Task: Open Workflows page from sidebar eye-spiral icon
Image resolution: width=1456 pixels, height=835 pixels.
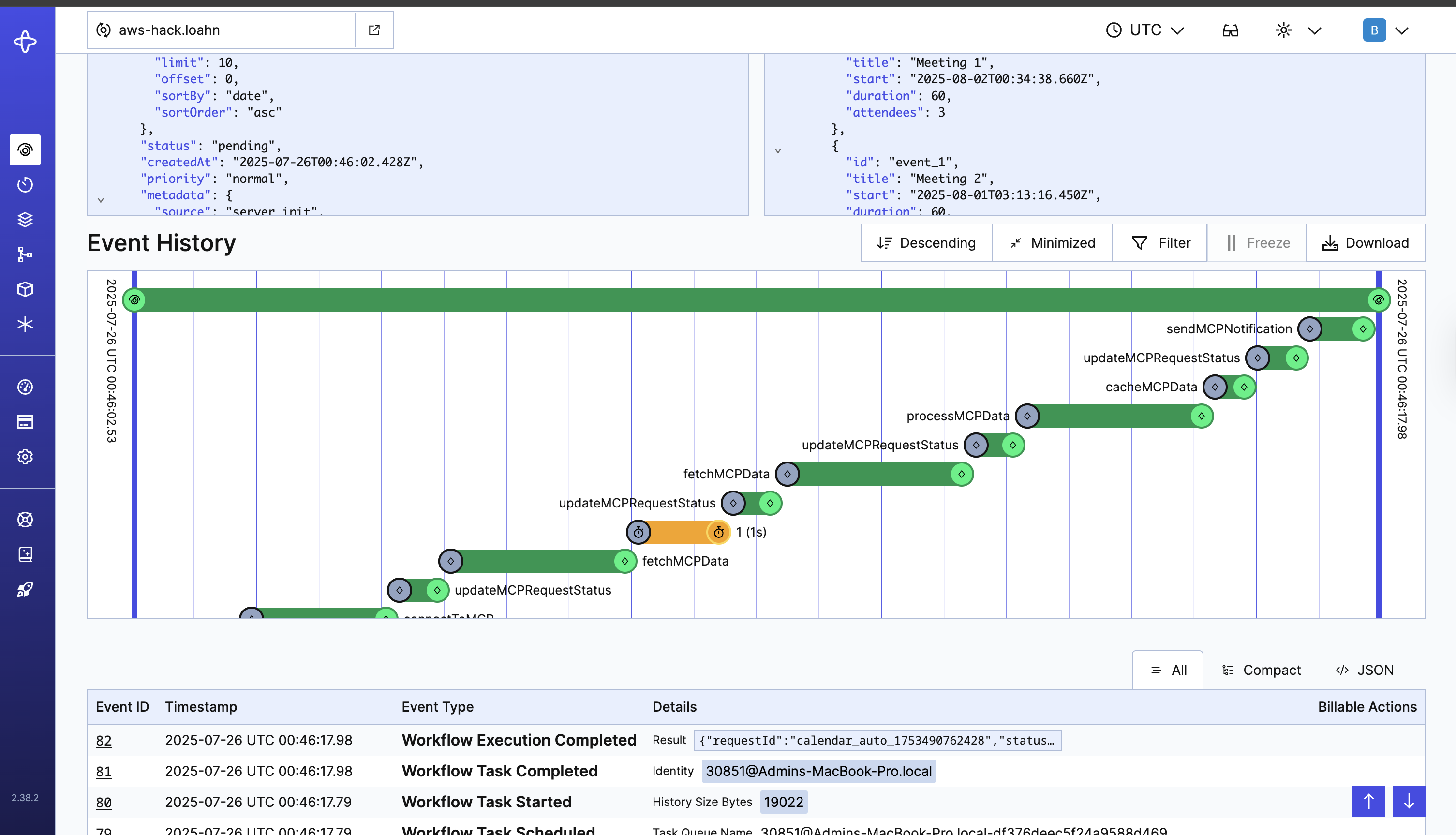Action: tap(25, 149)
